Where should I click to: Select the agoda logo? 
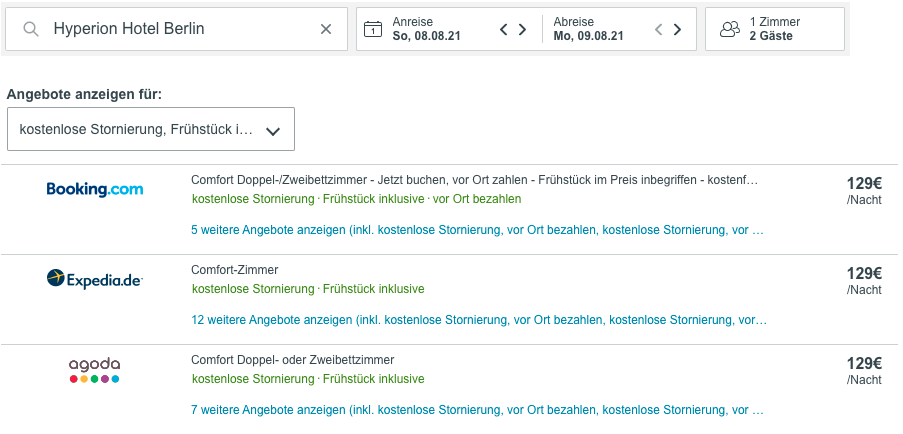94,371
